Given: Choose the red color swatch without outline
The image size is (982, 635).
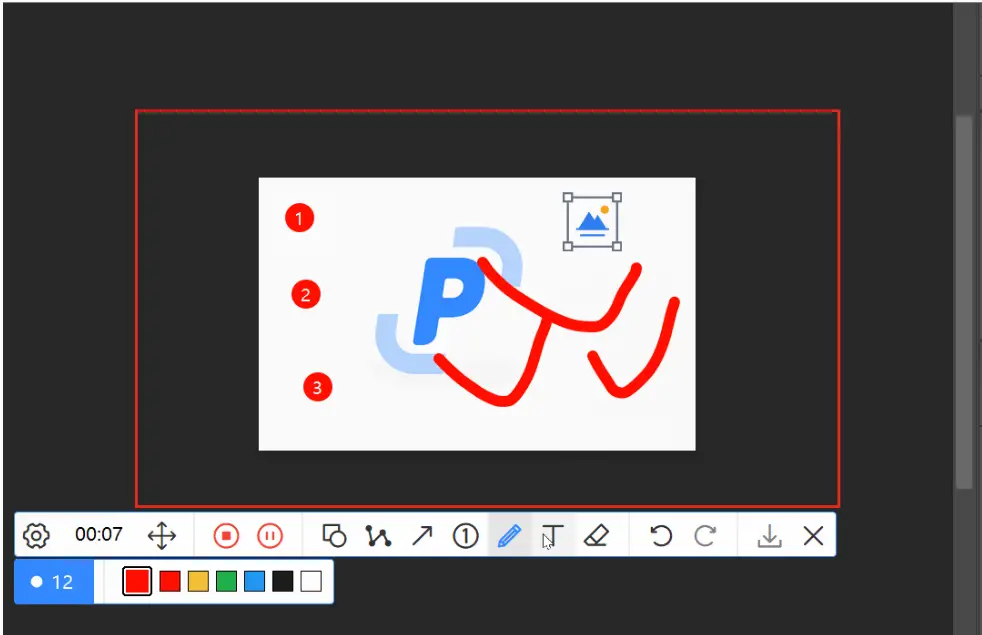Looking at the screenshot, I should 170,581.
